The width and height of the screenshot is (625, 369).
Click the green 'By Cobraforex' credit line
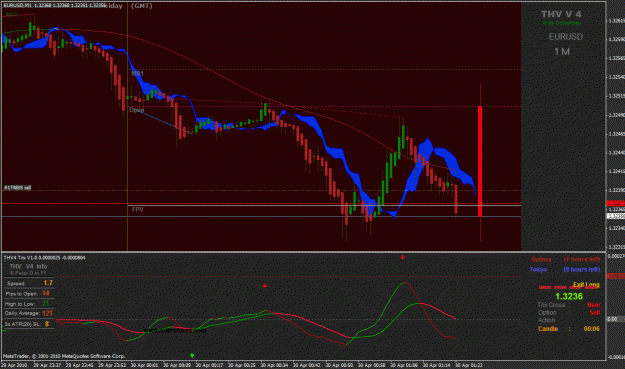[x=562, y=23]
